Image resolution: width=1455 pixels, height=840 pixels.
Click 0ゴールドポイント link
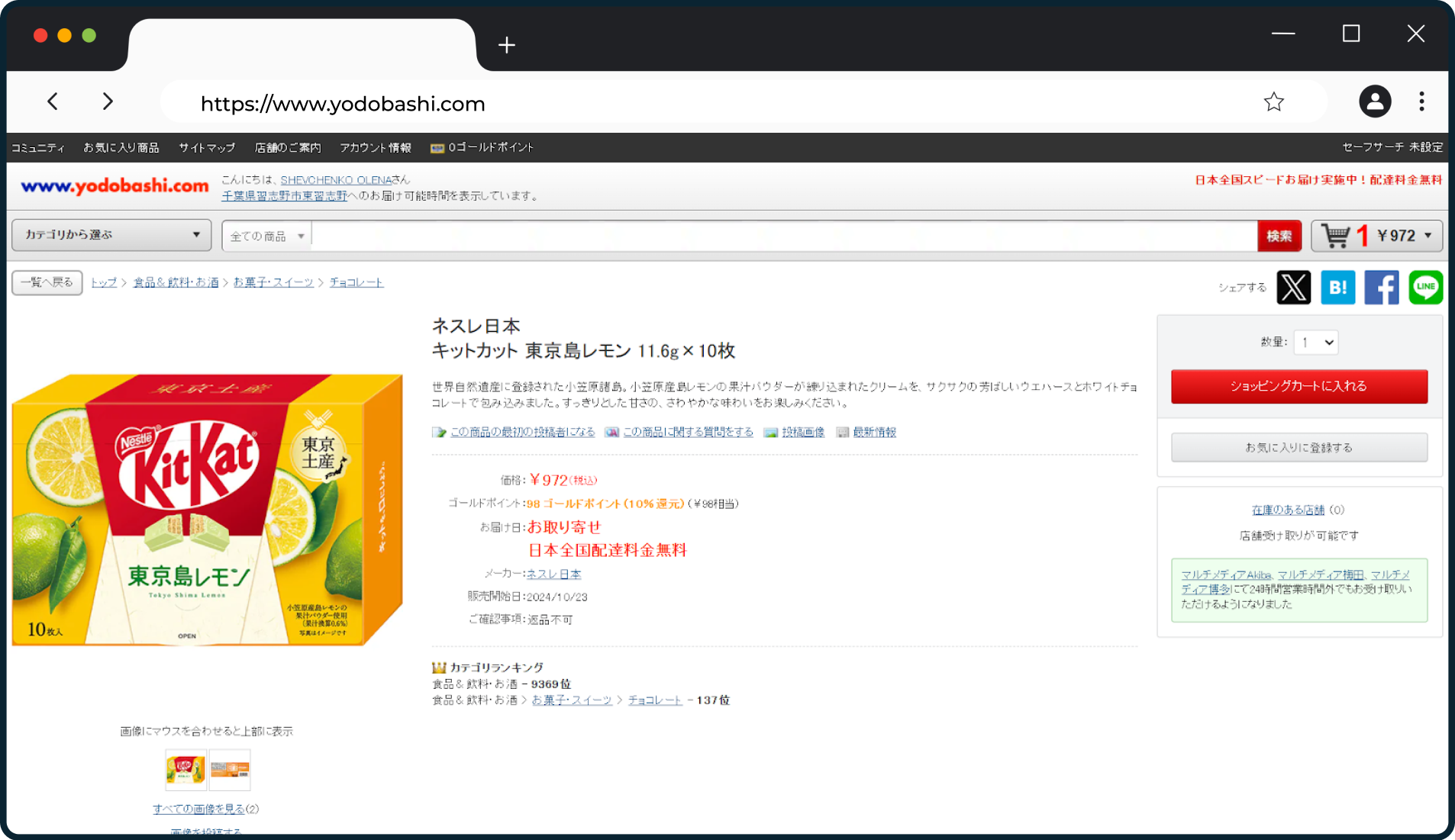(x=491, y=148)
